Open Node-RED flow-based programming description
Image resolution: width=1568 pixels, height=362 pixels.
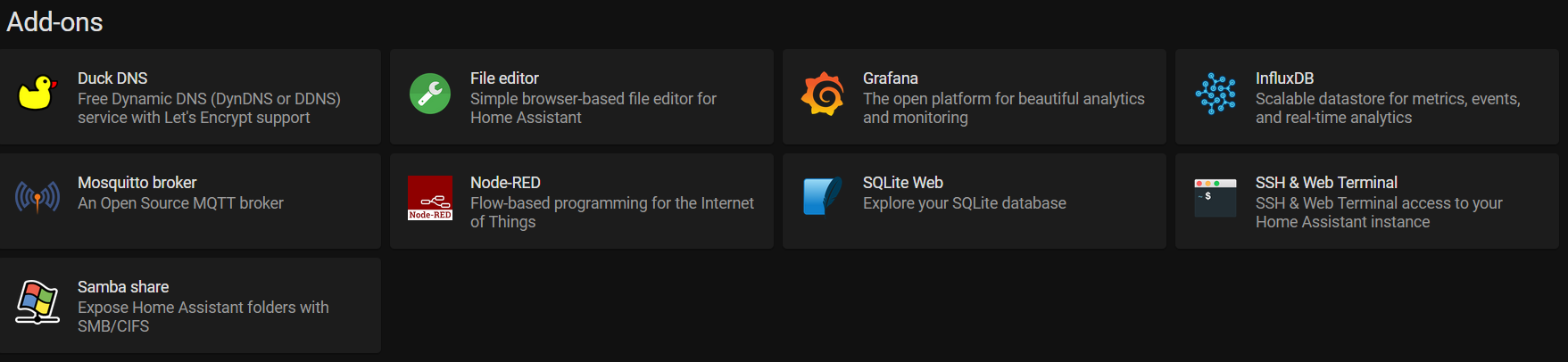(x=612, y=212)
